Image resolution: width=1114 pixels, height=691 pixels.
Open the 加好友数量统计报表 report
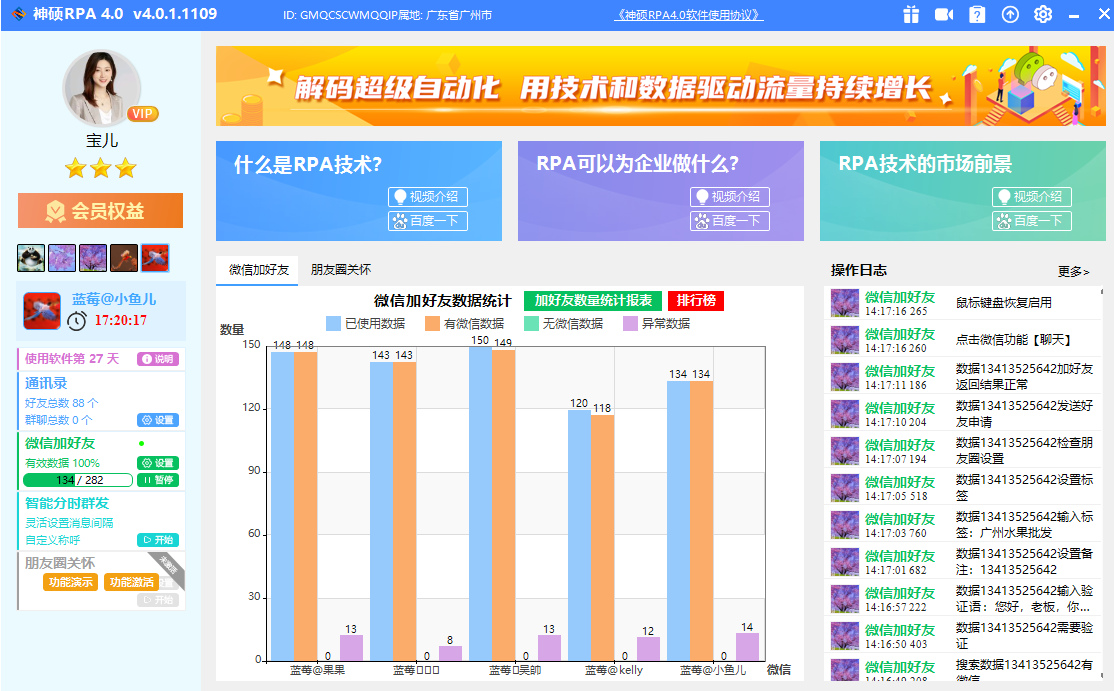pyautogui.click(x=593, y=301)
